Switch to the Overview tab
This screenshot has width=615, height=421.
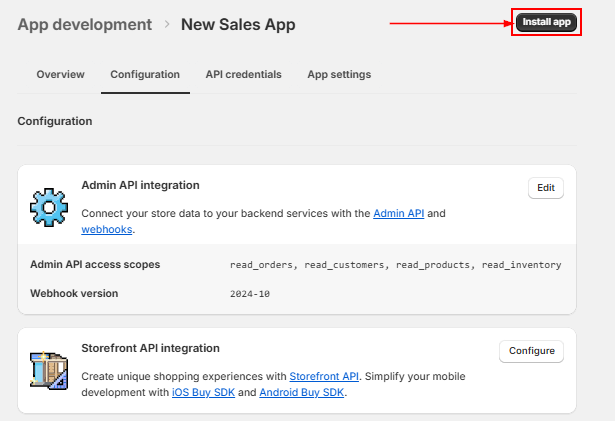click(x=60, y=74)
